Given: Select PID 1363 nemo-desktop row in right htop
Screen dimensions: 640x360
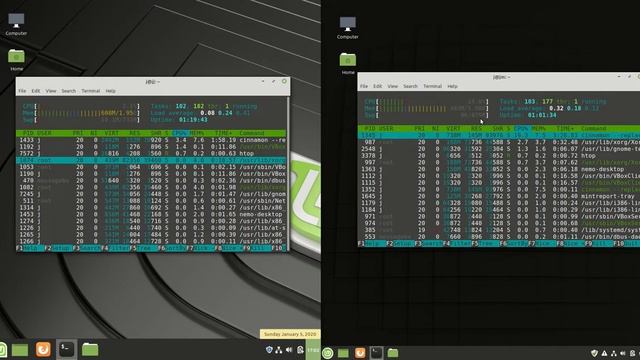Looking at the screenshot, I should point(499,169).
